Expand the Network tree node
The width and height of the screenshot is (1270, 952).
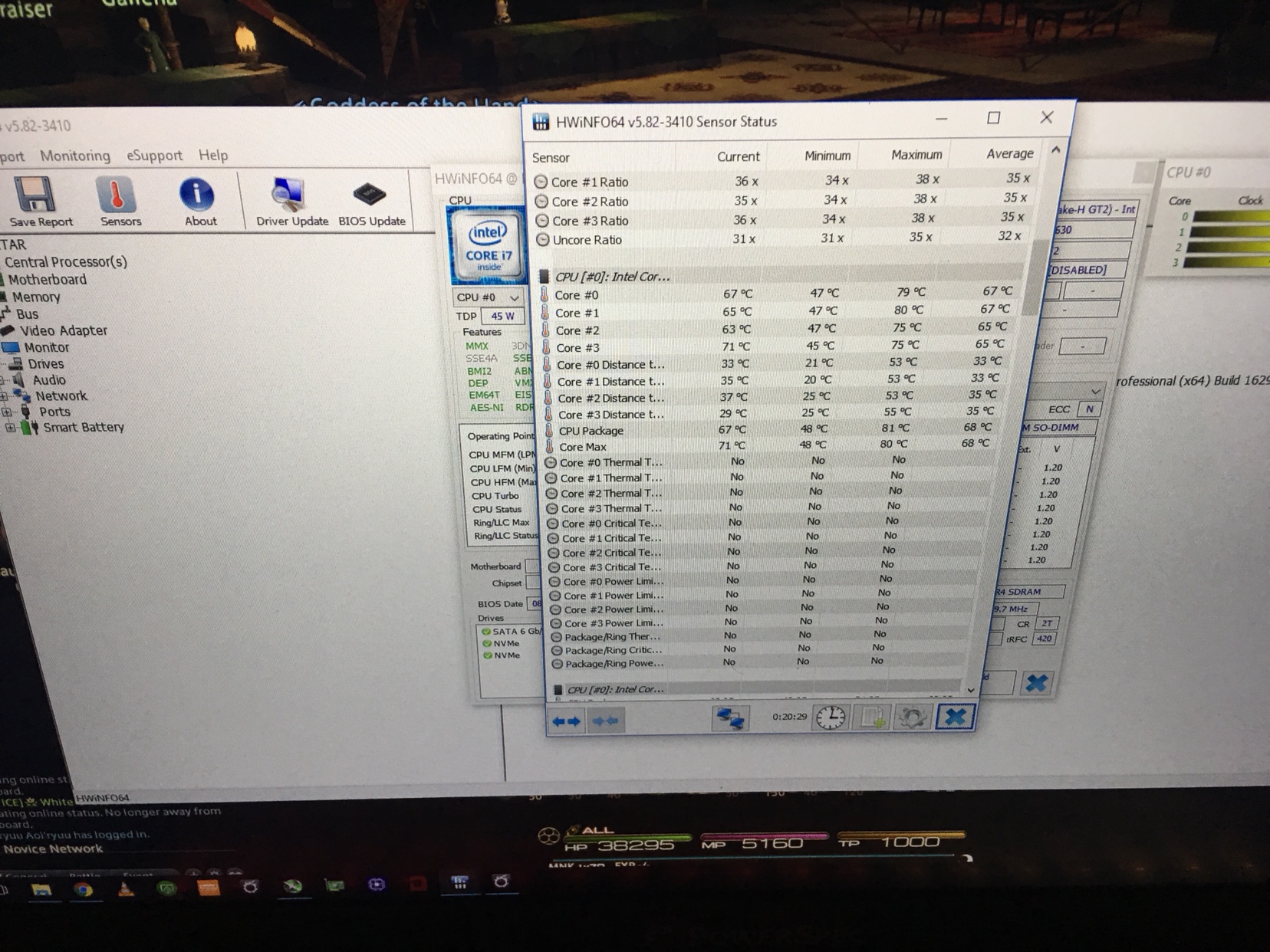(4, 396)
